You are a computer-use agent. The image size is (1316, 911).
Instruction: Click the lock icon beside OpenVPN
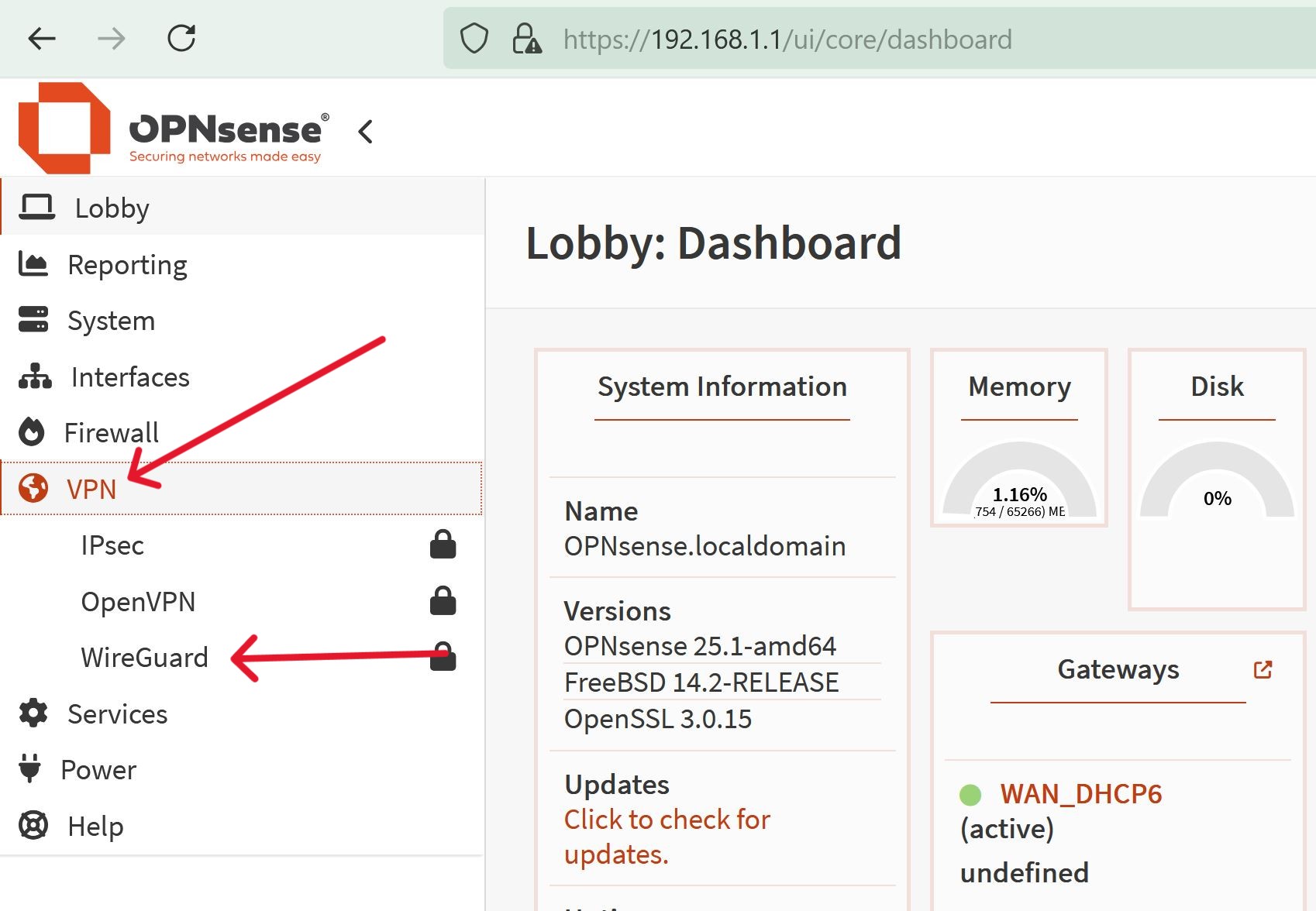442,601
